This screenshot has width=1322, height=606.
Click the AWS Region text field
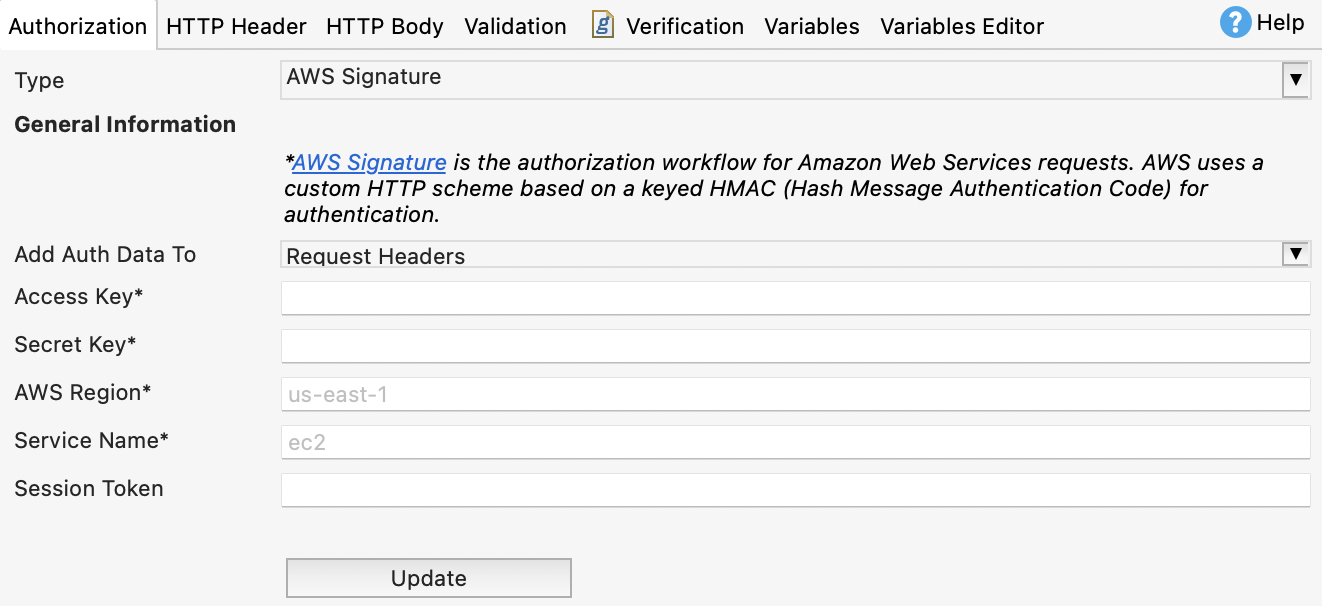795,394
